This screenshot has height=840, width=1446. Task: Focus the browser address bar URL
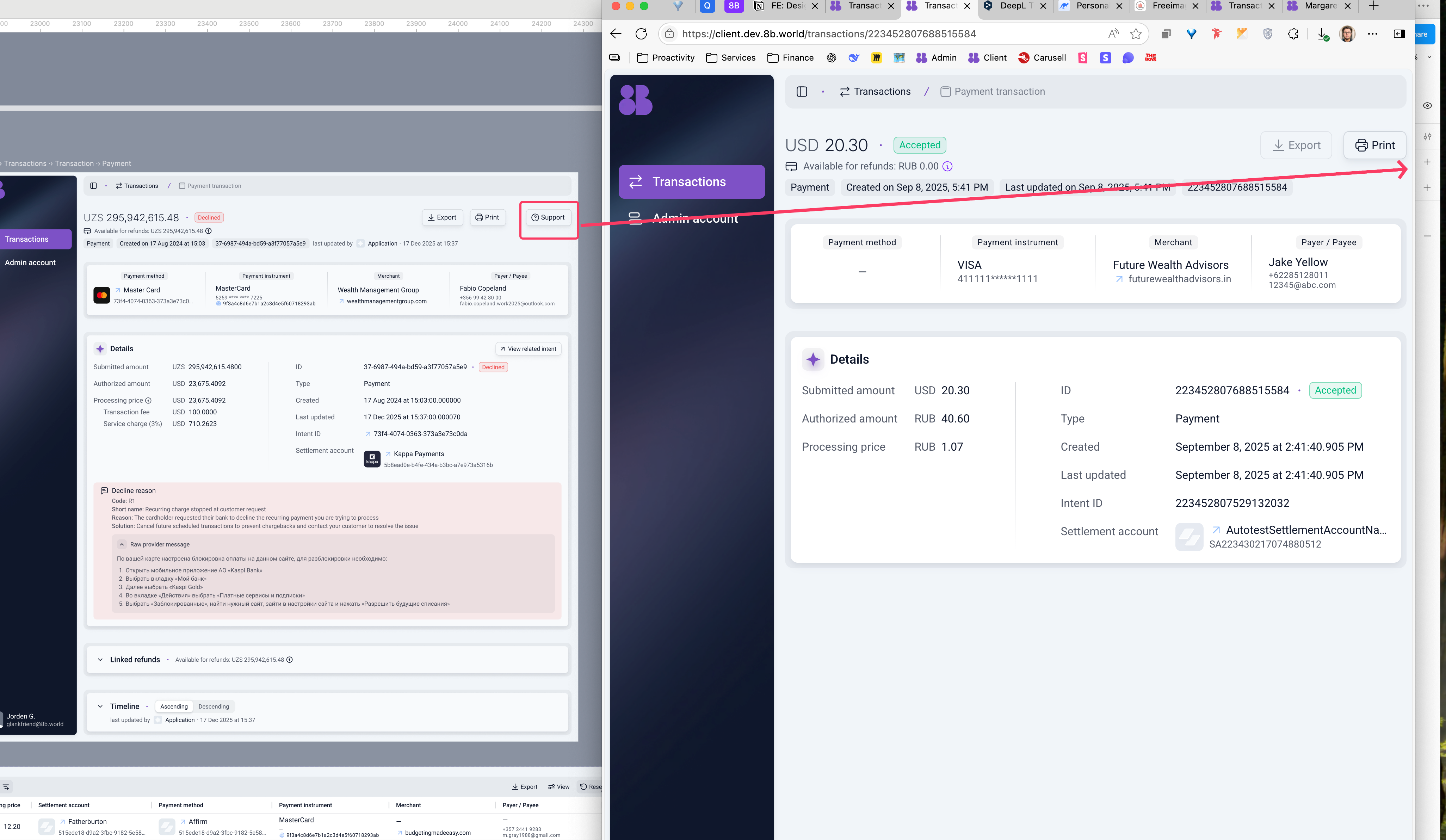829,34
